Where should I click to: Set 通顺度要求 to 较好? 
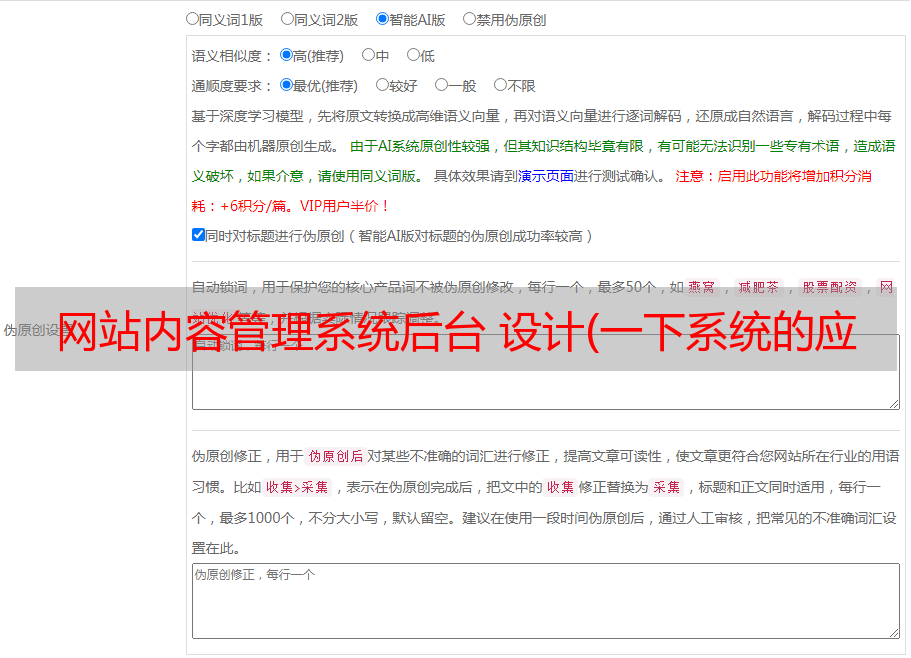click(382, 85)
